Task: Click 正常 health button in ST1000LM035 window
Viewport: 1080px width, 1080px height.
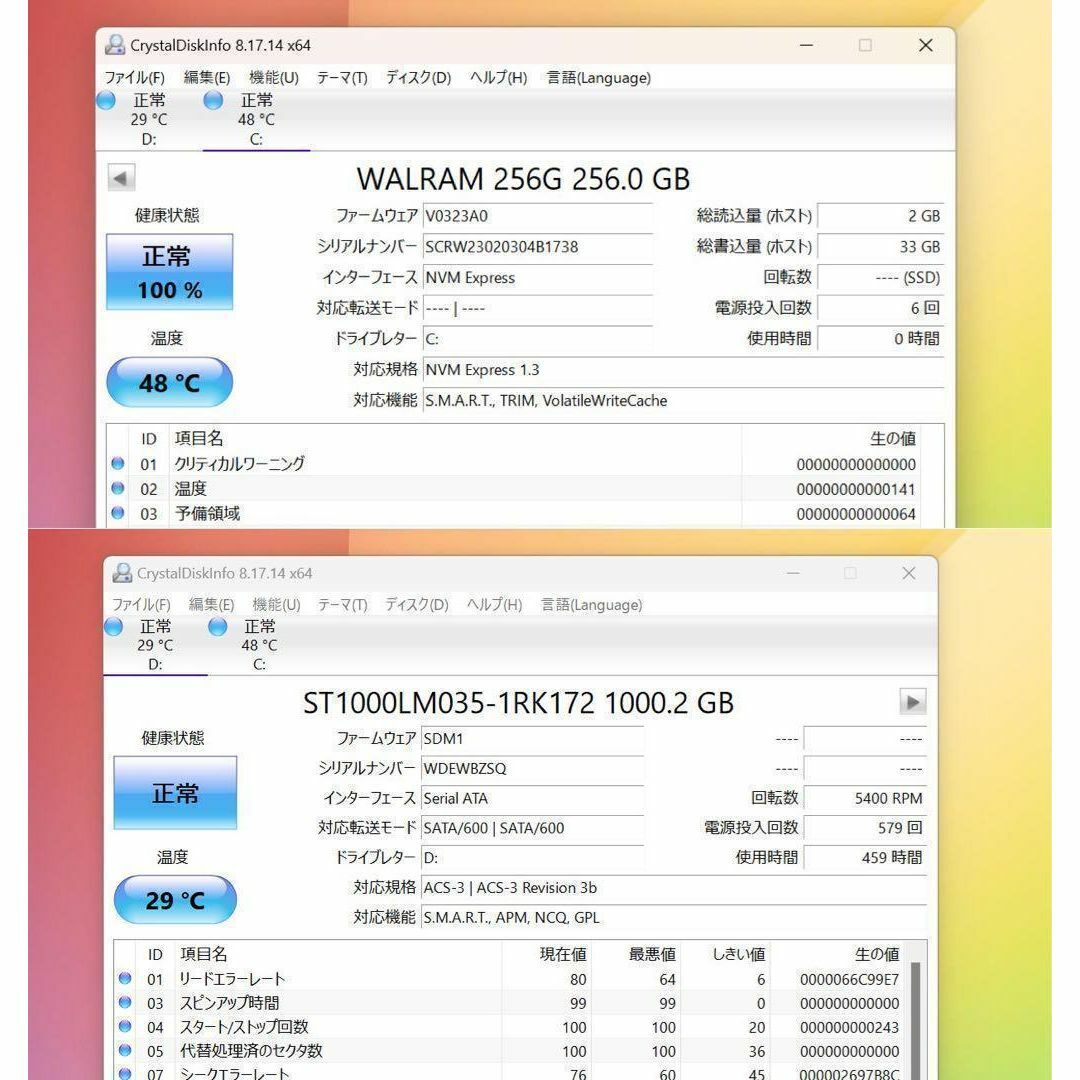Action: (x=175, y=793)
